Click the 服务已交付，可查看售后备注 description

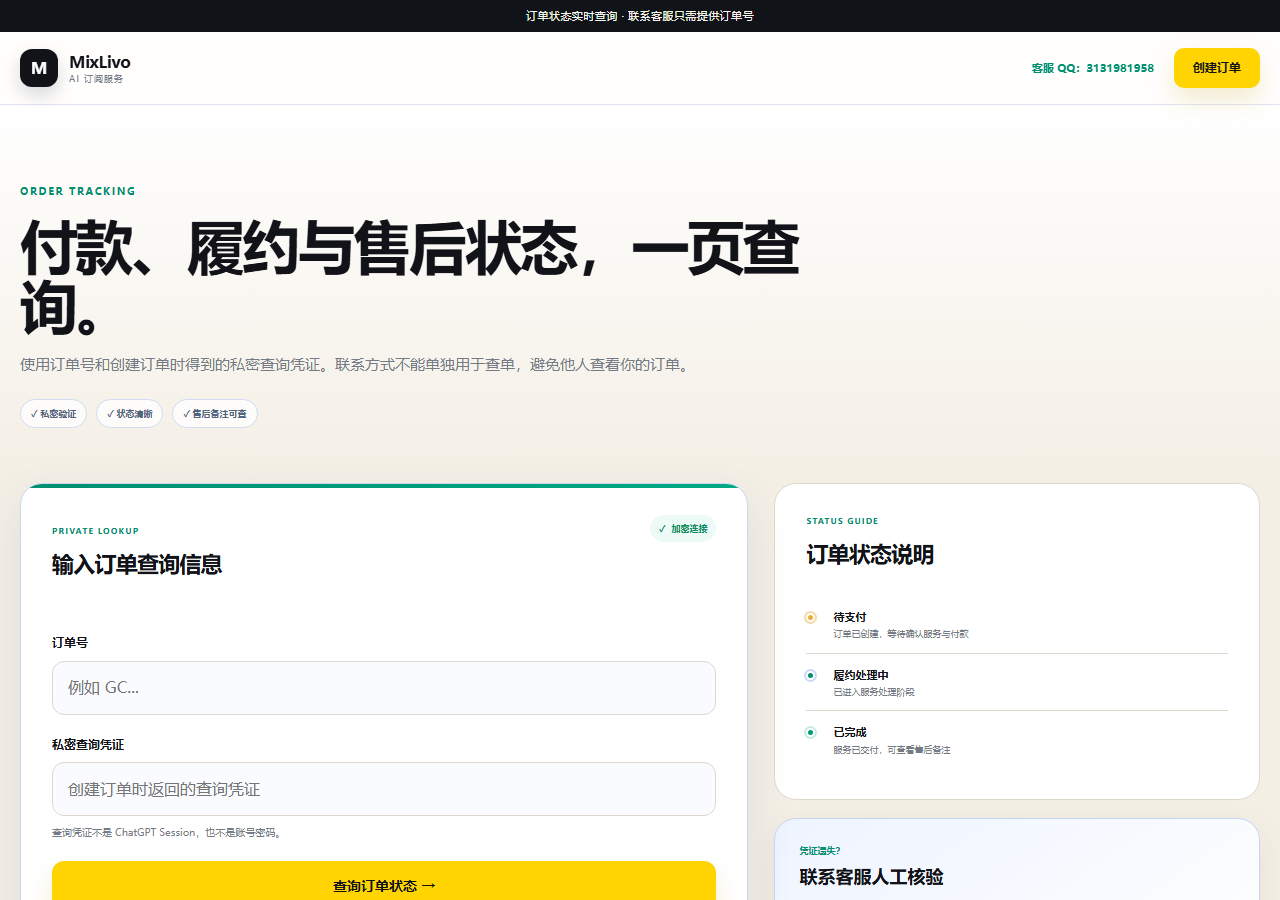coord(892,750)
